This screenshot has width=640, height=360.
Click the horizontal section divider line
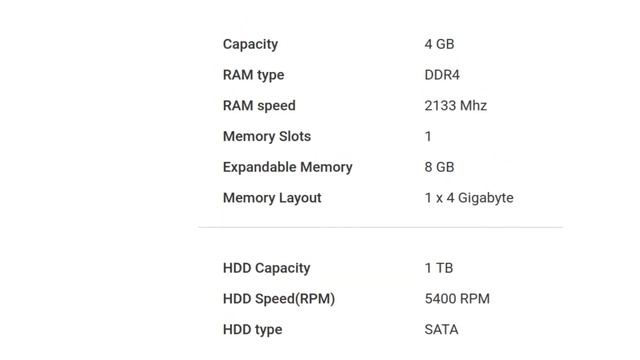click(380, 227)
